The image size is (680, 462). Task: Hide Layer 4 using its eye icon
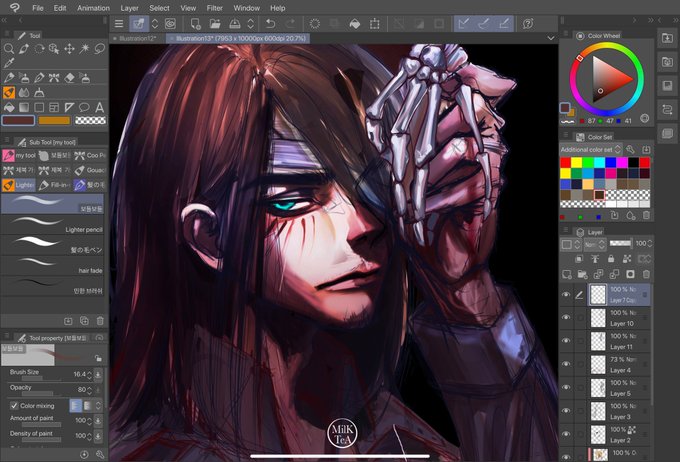click(566, 364)
